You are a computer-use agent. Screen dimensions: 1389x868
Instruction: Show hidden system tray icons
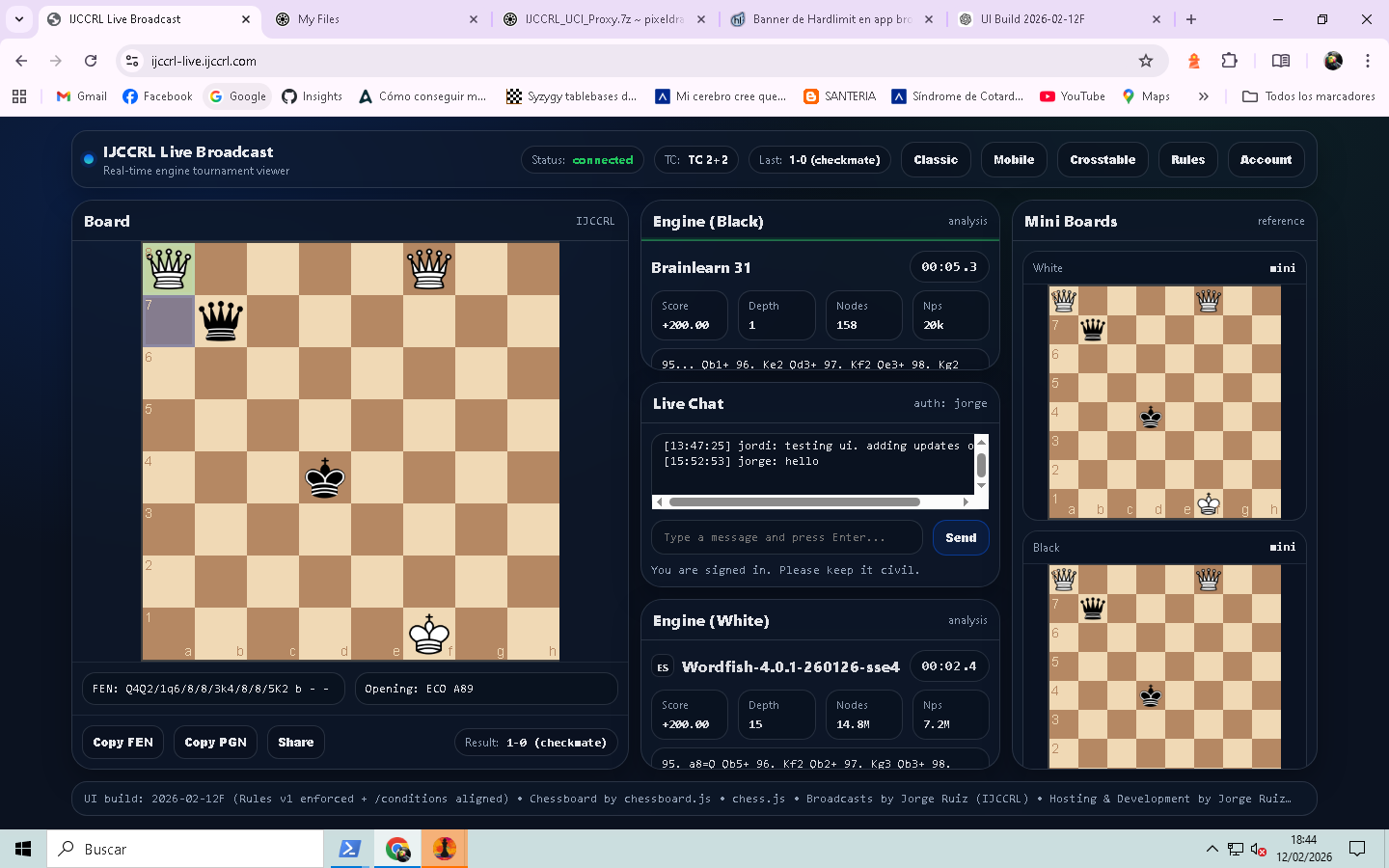point(1212,849)
